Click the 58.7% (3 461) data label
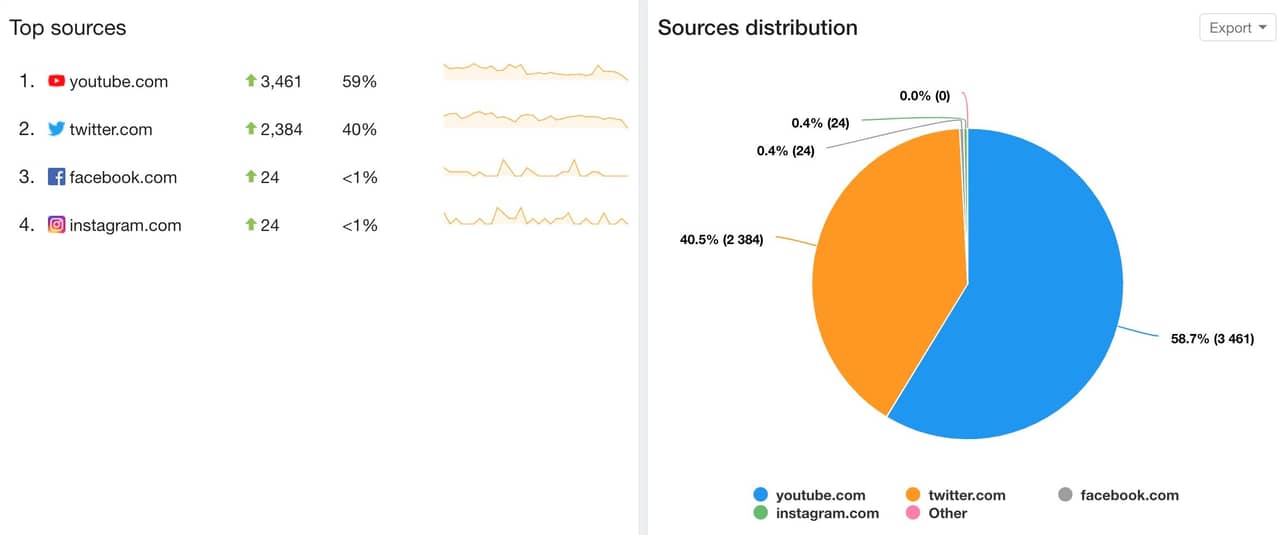Image resolution: width=1280 pixels, height=535 pixels. coord(1212,340)
